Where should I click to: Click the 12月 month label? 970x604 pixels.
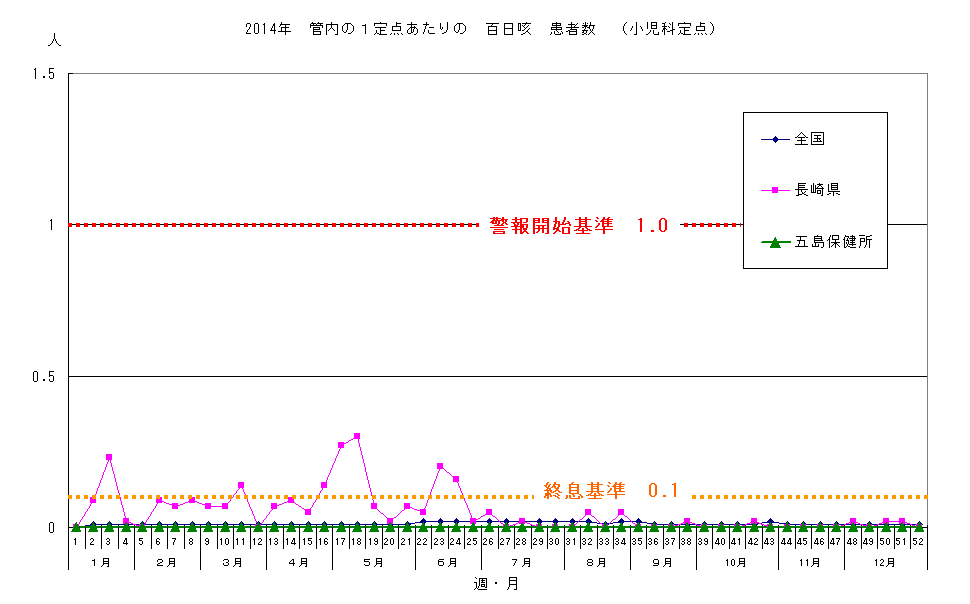[x=885, y=563]
